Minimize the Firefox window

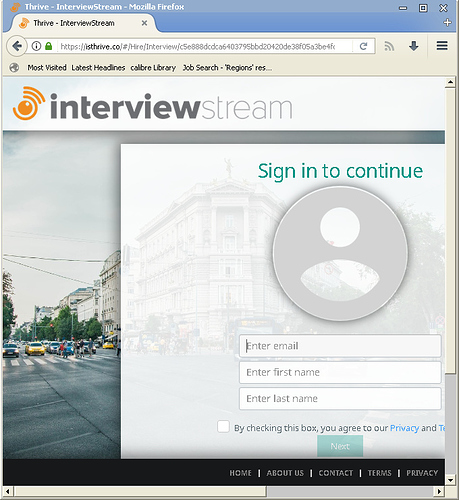[403, 8]
